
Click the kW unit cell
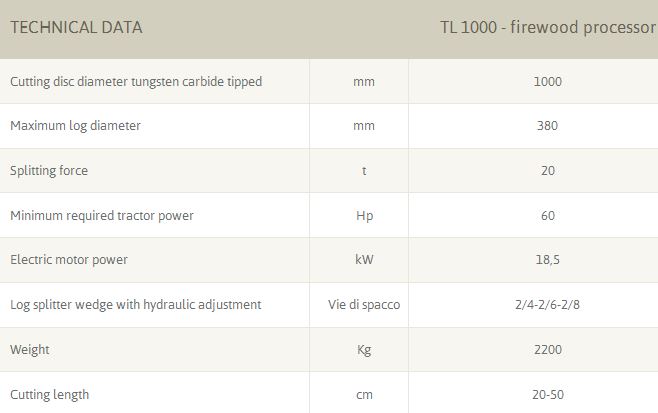(x=364, y=260)
